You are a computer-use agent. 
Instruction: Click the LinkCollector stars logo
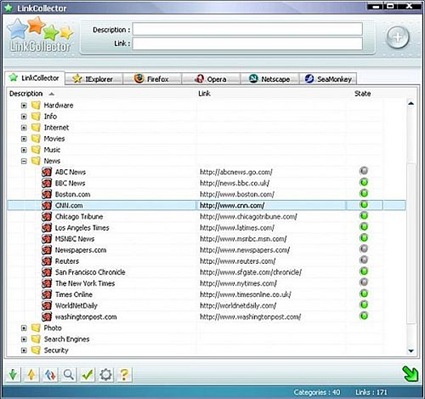point(40,35)
